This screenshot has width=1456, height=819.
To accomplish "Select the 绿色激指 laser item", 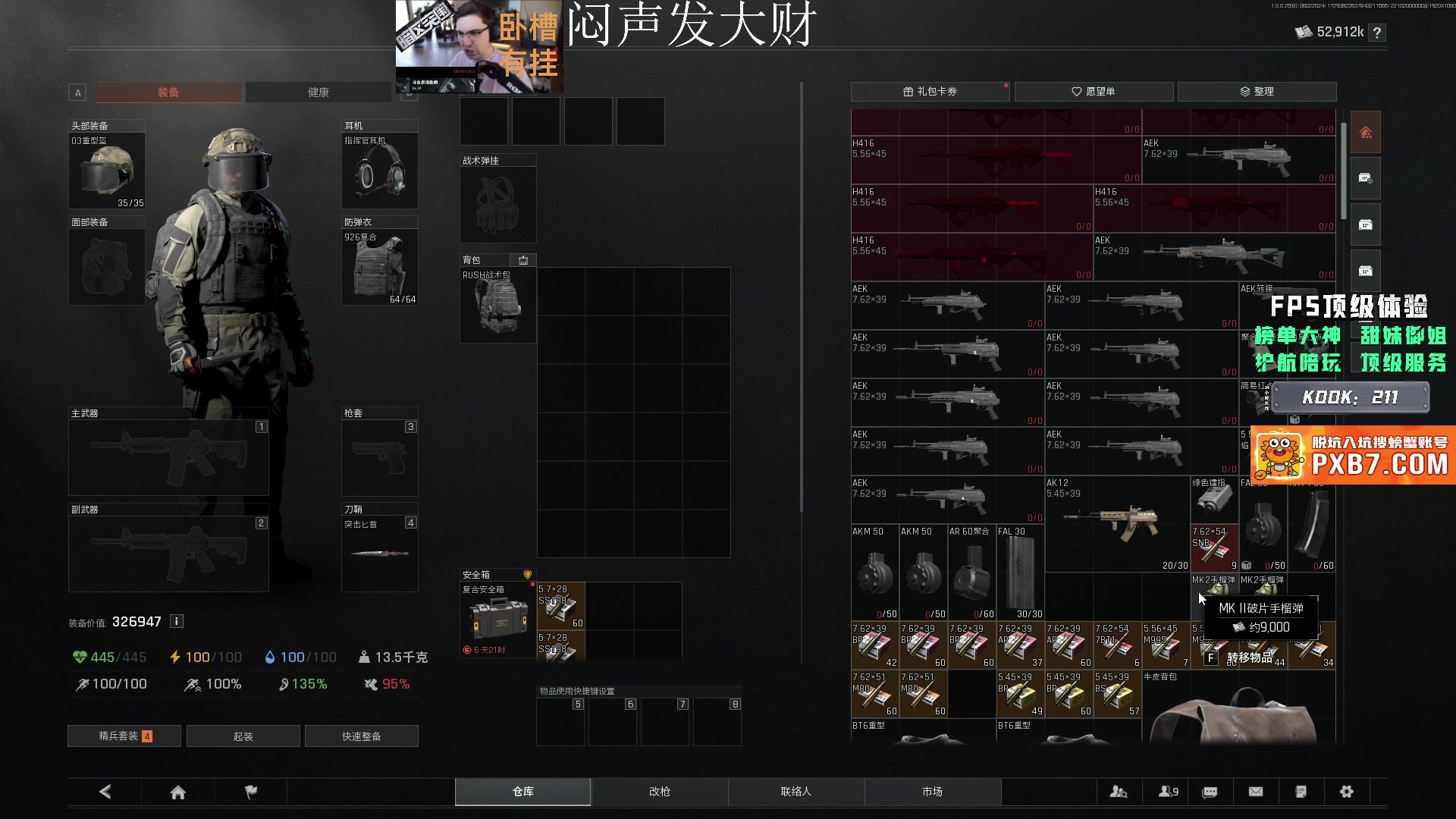I will 1214,500.
